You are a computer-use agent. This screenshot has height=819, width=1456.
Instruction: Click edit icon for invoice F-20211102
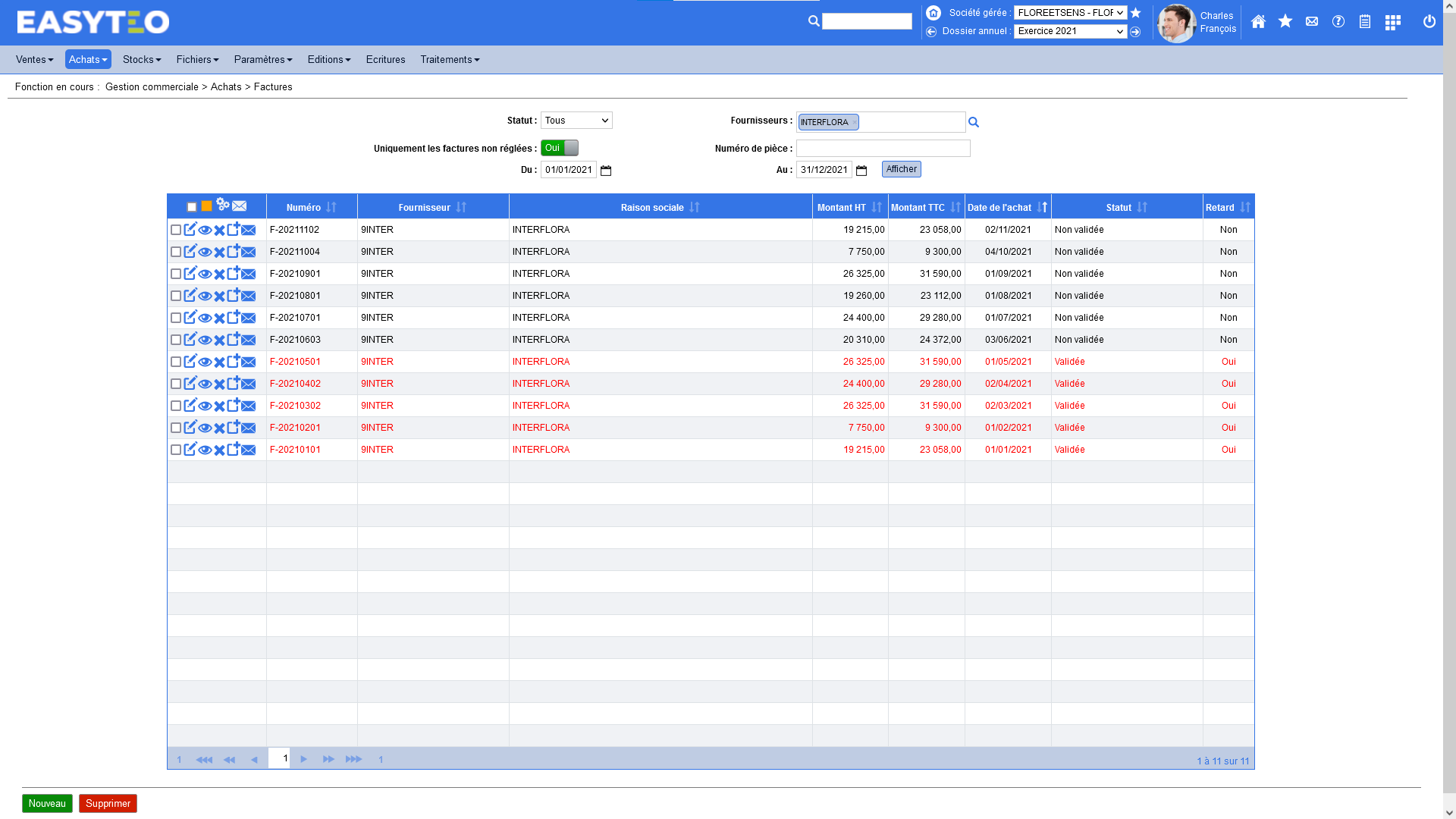(190, 229)
